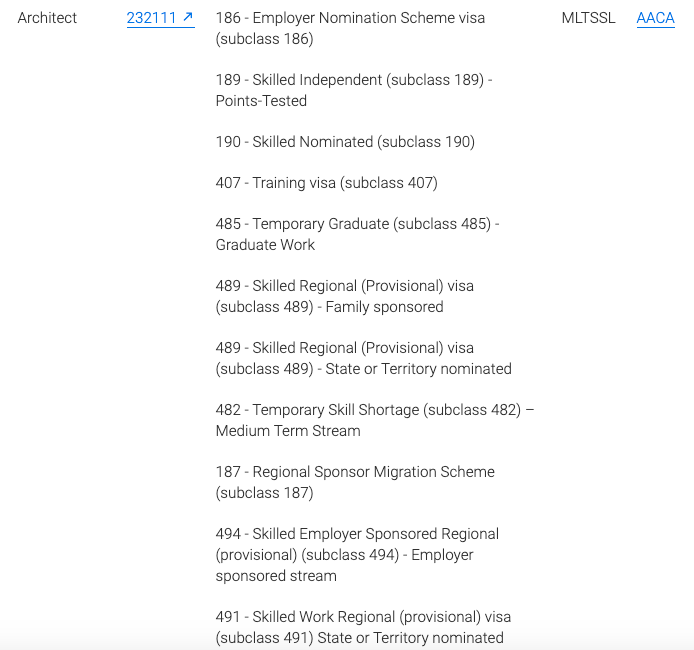Select the 186 Employer Nomination Scheme visa entry
Screen dimensions: 694x650
pyautogui.click(x=350, y=28)
